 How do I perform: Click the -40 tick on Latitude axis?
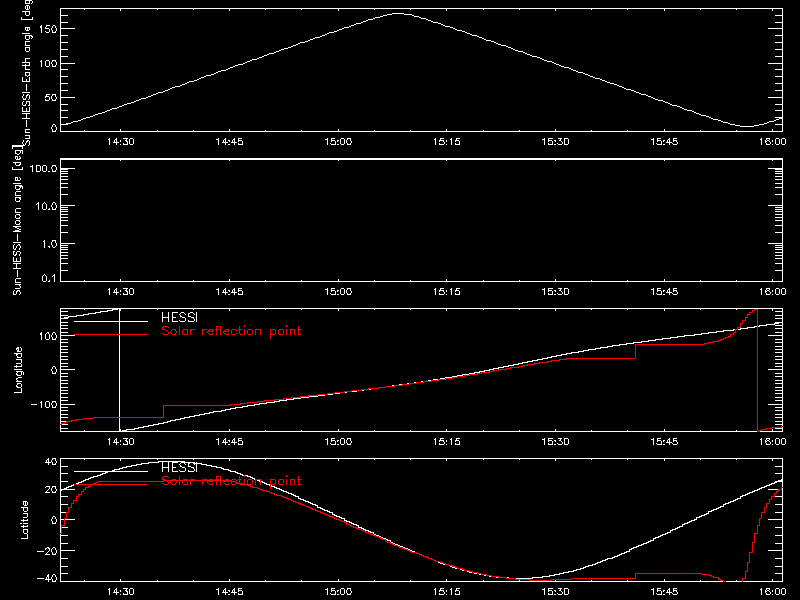click(x=47, y=579)
